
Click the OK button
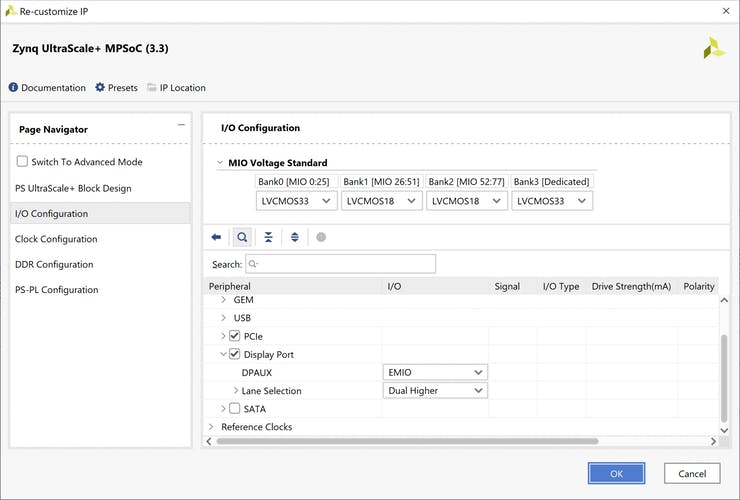pyautogui.click(x=616, y=473)
